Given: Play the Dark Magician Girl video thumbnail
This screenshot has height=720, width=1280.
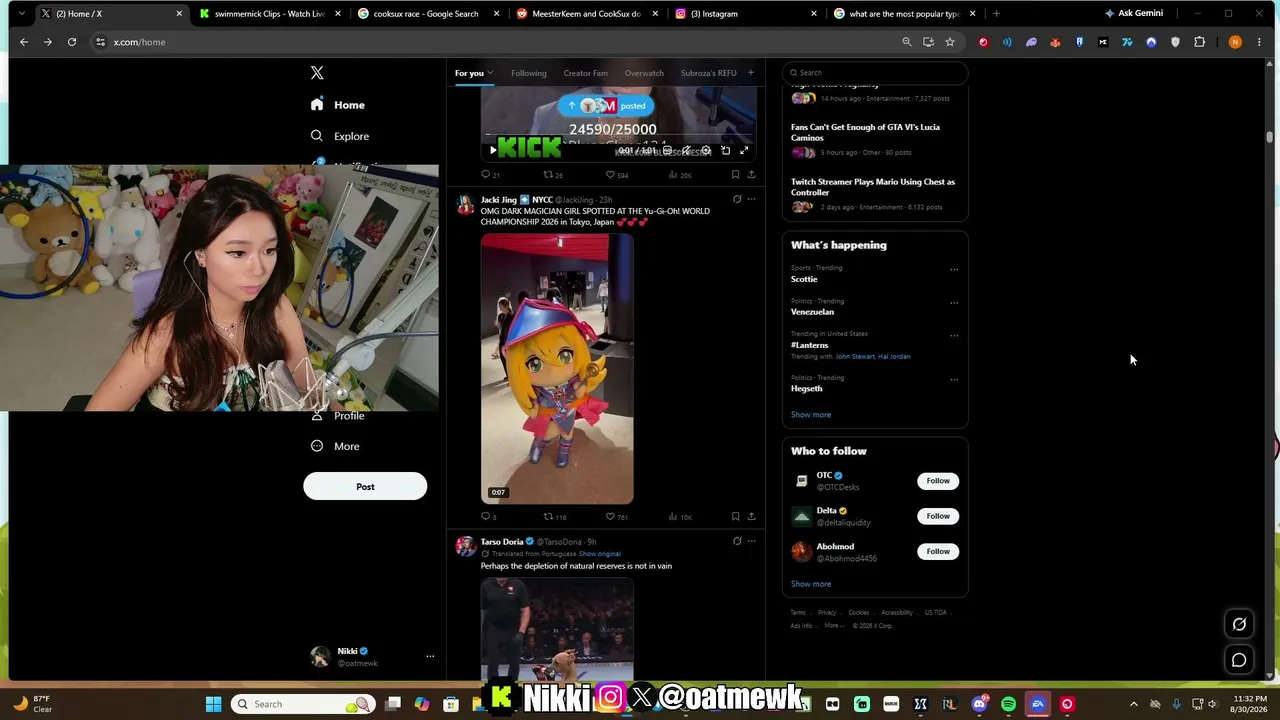Looking at the screenshot, I should pos(557,369).
